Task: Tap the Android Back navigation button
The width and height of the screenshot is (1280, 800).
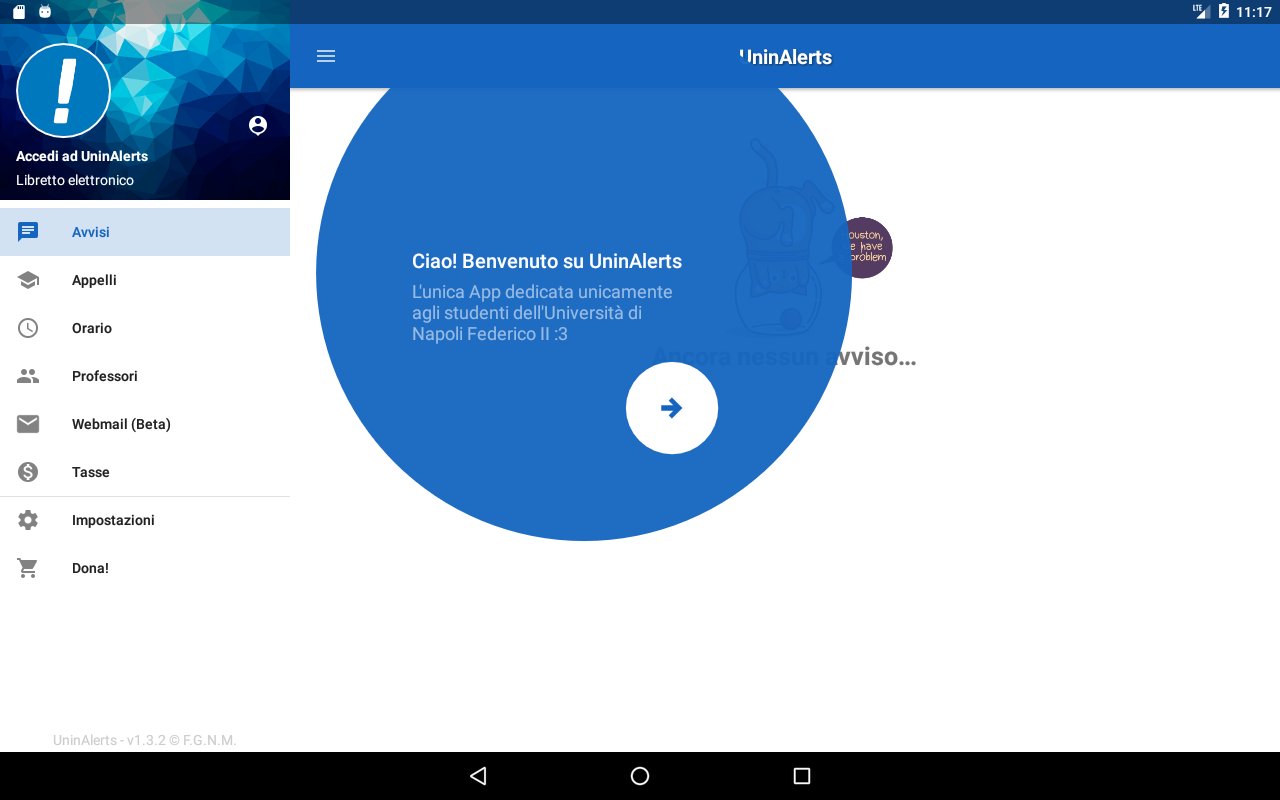Action: pos(478,776)
